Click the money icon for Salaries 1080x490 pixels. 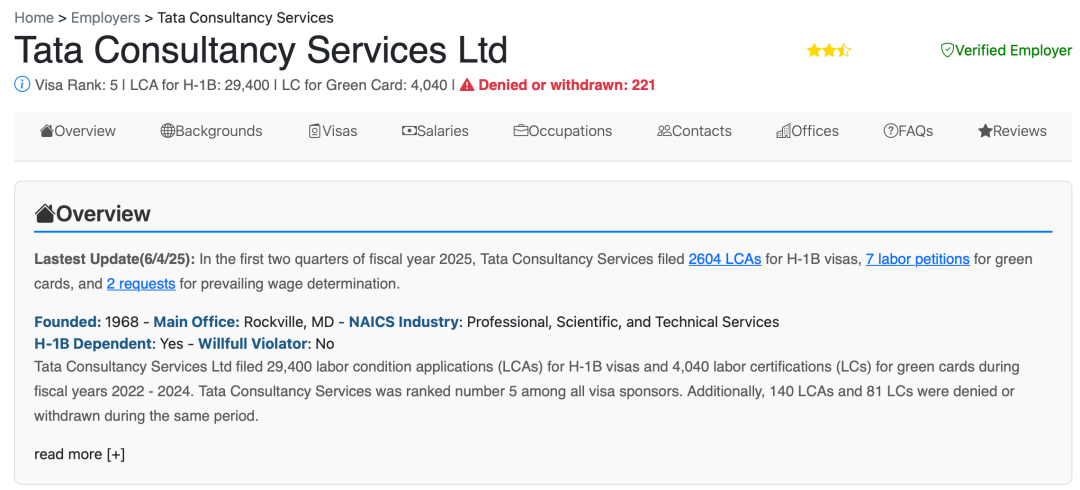pos(409,131)
